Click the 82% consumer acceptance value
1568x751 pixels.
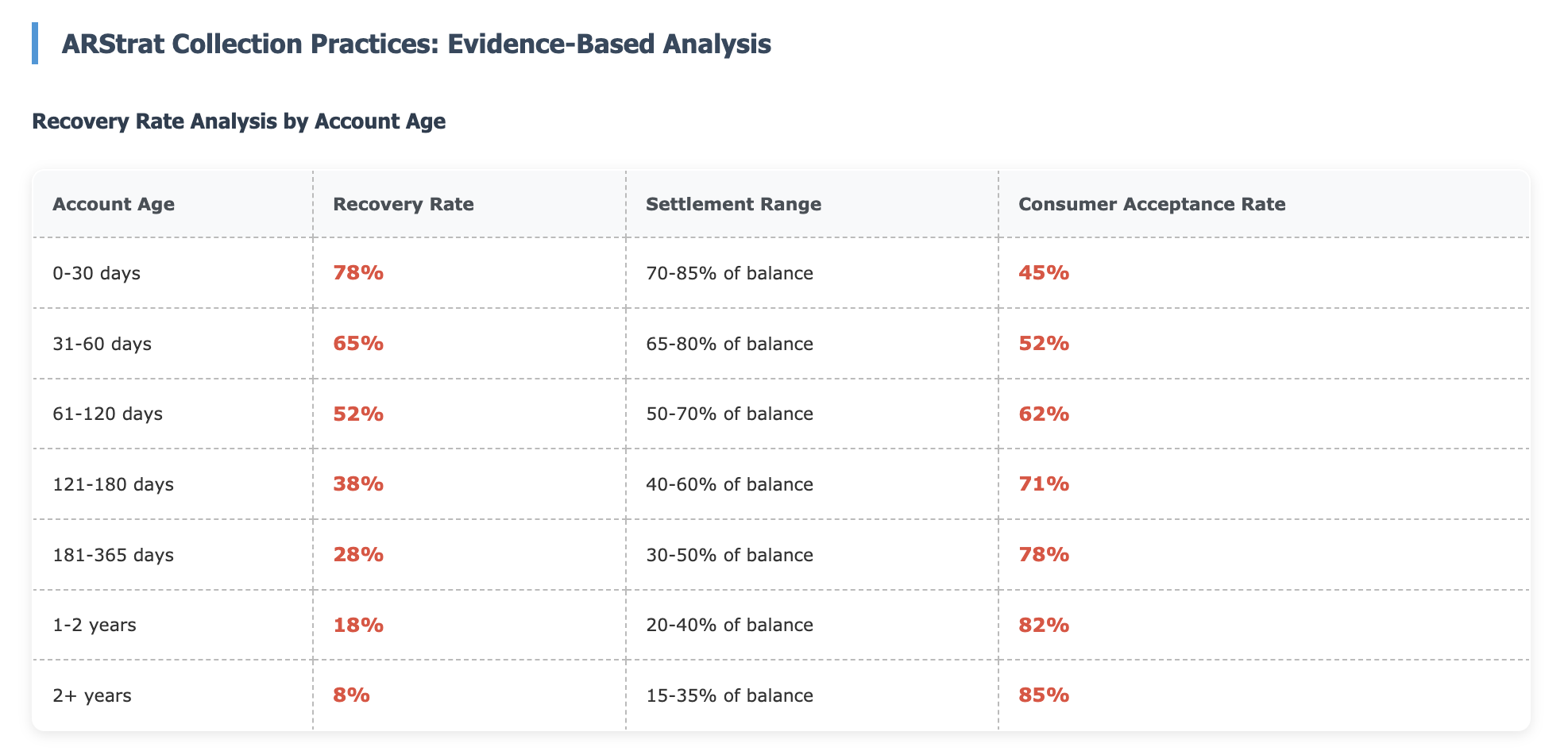tap(1044, 625)
